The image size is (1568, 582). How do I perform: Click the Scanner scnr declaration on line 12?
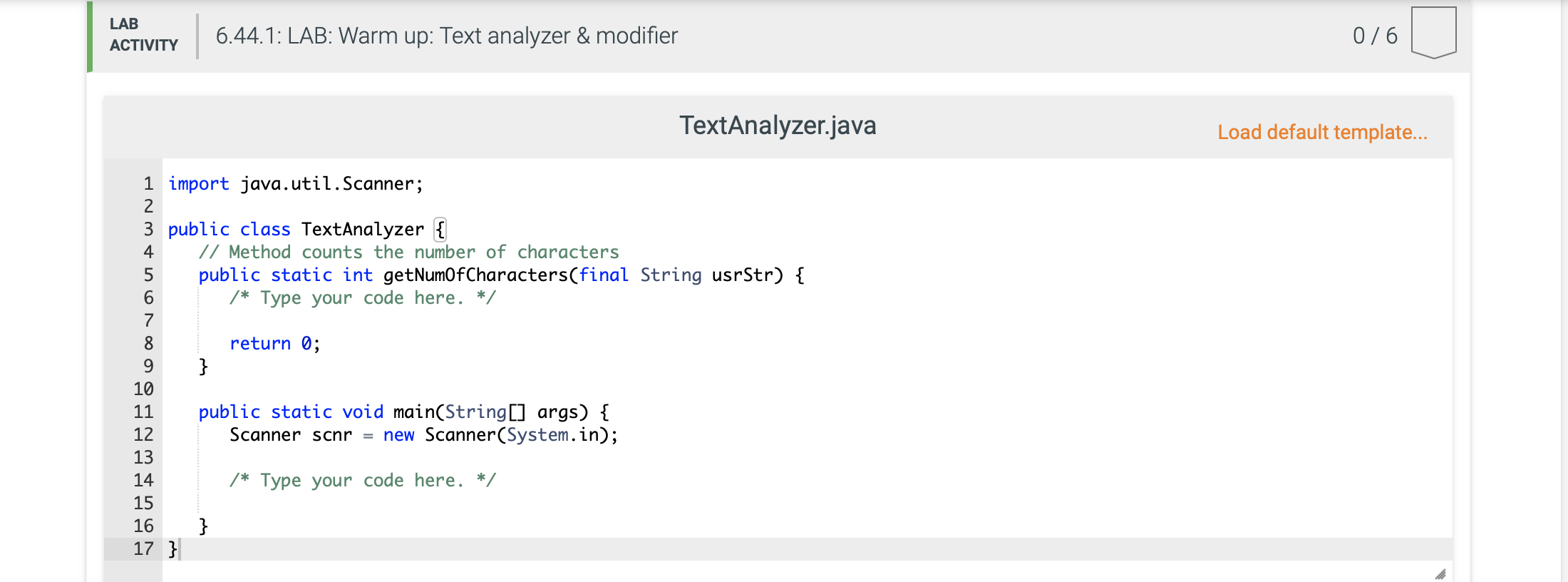tap(423, 434)
